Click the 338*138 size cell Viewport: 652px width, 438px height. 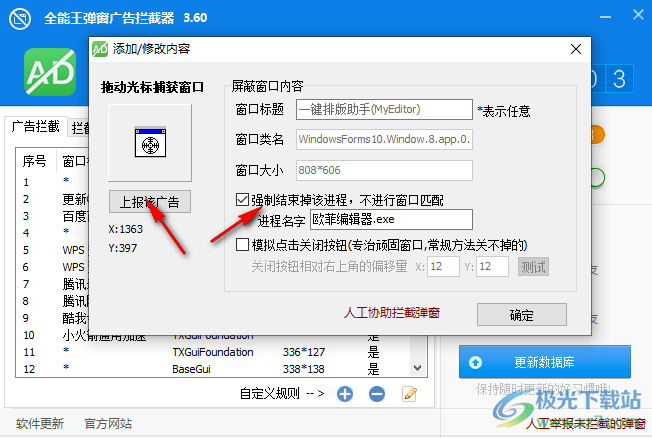pyautogui.click(x=304, y=369)
